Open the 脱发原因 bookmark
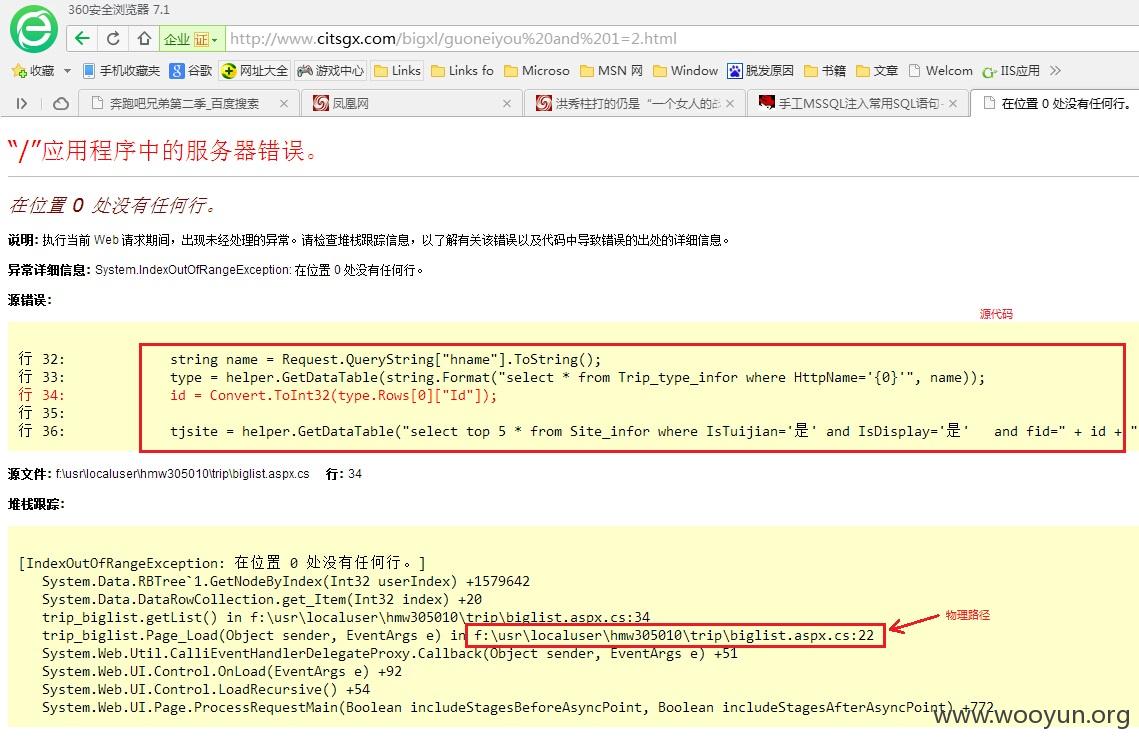1139x744 pixels. pyautogui.click(x=761, y=70)
